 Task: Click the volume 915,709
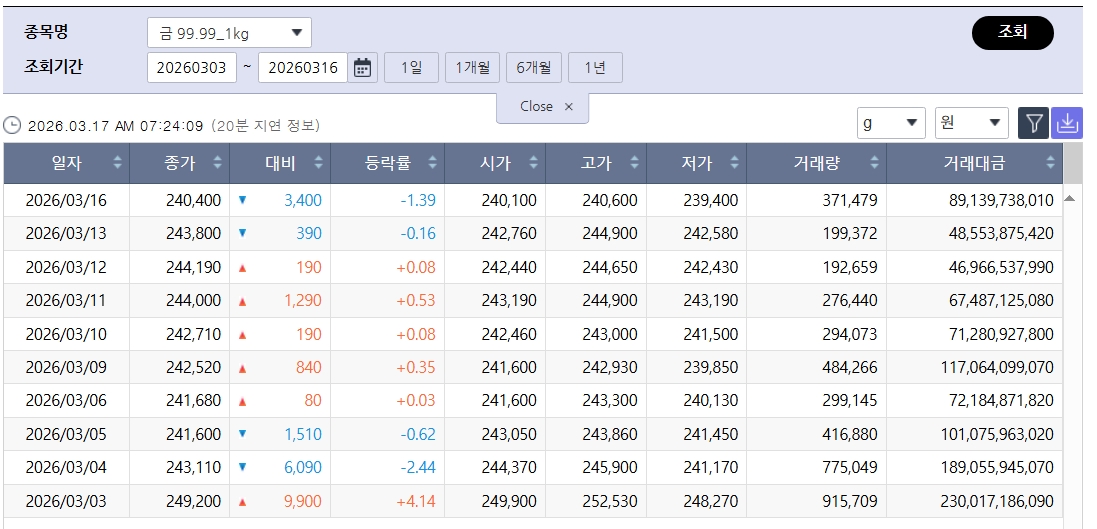[x=849, y=502]
